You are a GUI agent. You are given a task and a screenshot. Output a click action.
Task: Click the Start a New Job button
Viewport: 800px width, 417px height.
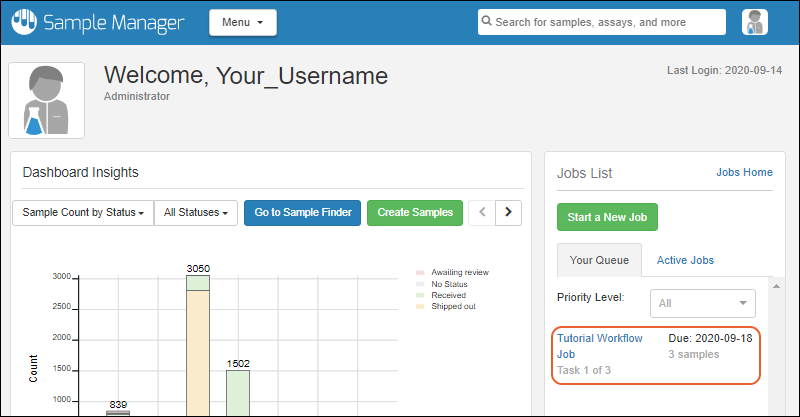pyautogui.click(x=607, y=216)
